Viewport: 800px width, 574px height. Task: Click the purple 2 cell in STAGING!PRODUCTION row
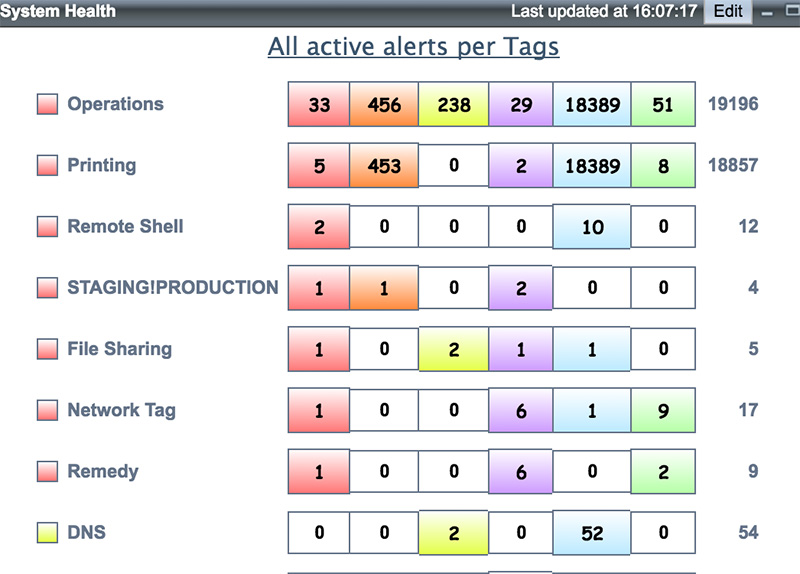pos(520,288)
